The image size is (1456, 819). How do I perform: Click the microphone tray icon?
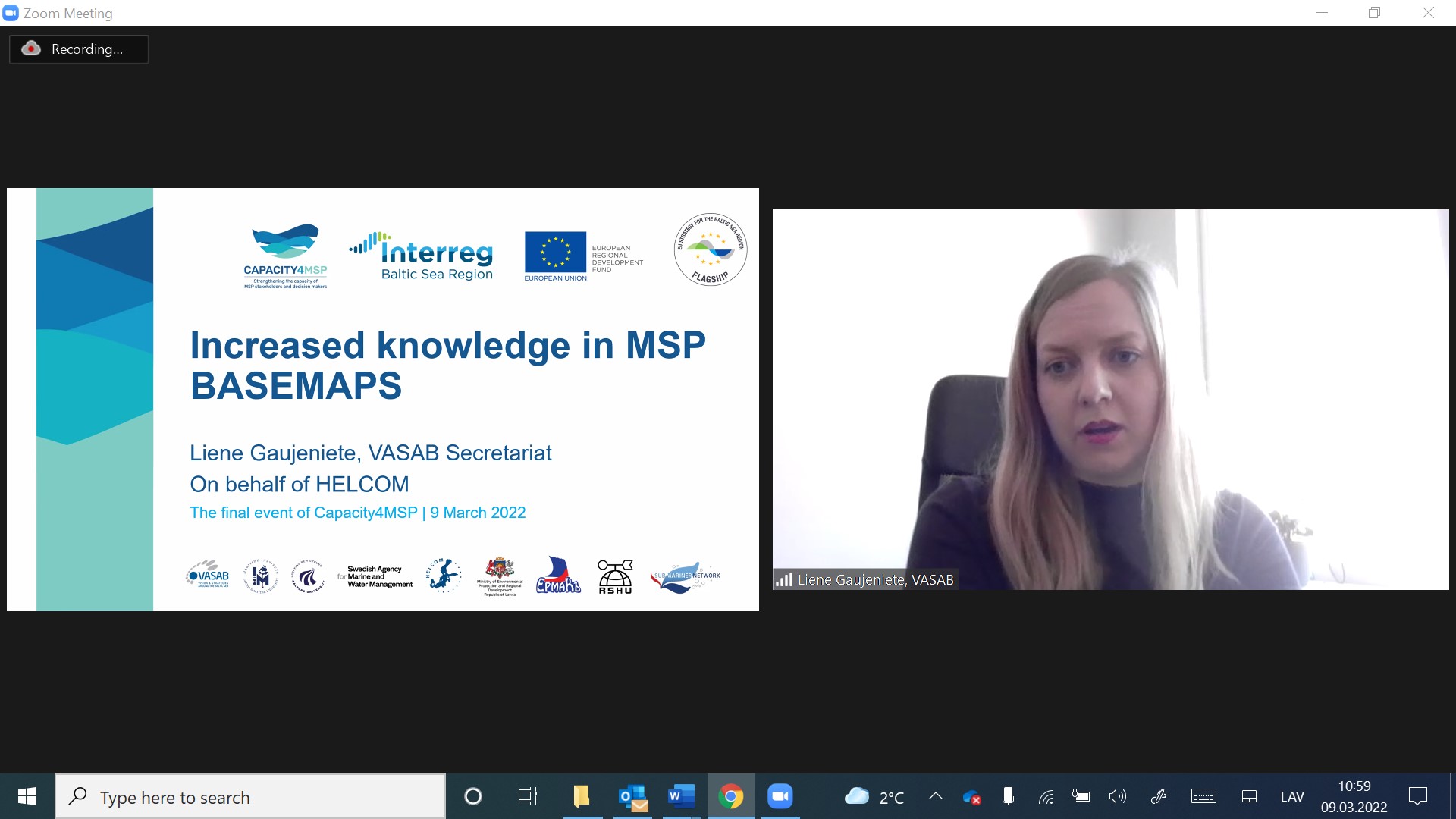click(1008, 796)
